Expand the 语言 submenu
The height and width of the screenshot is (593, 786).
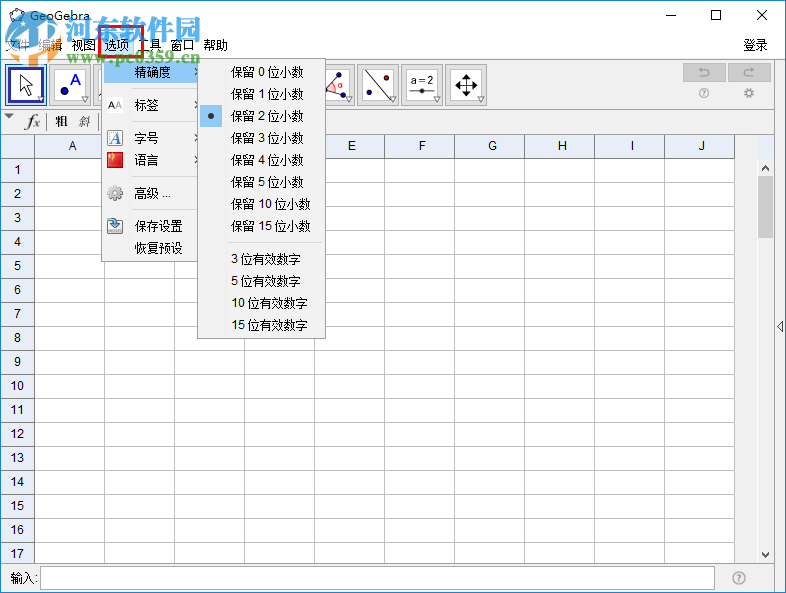pos(151,160)
